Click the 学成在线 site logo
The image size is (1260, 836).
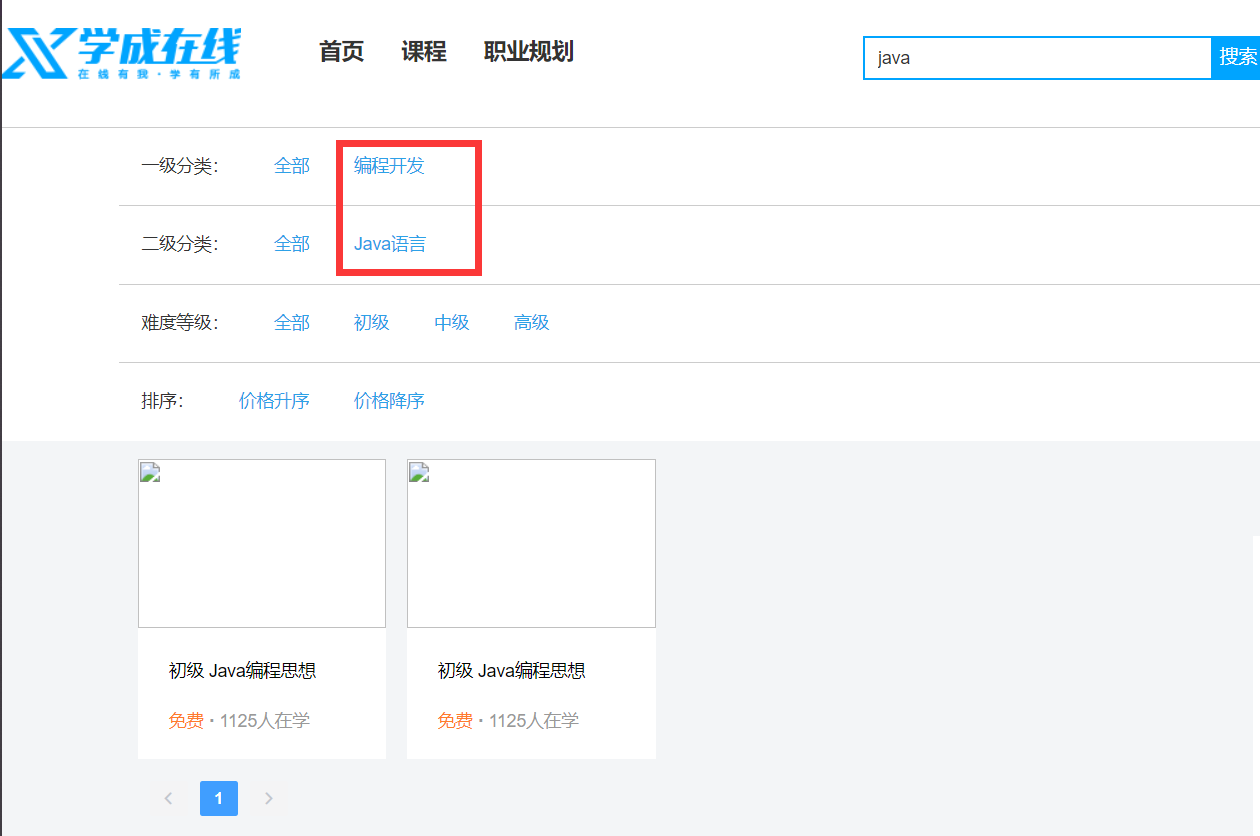[122, 53]
